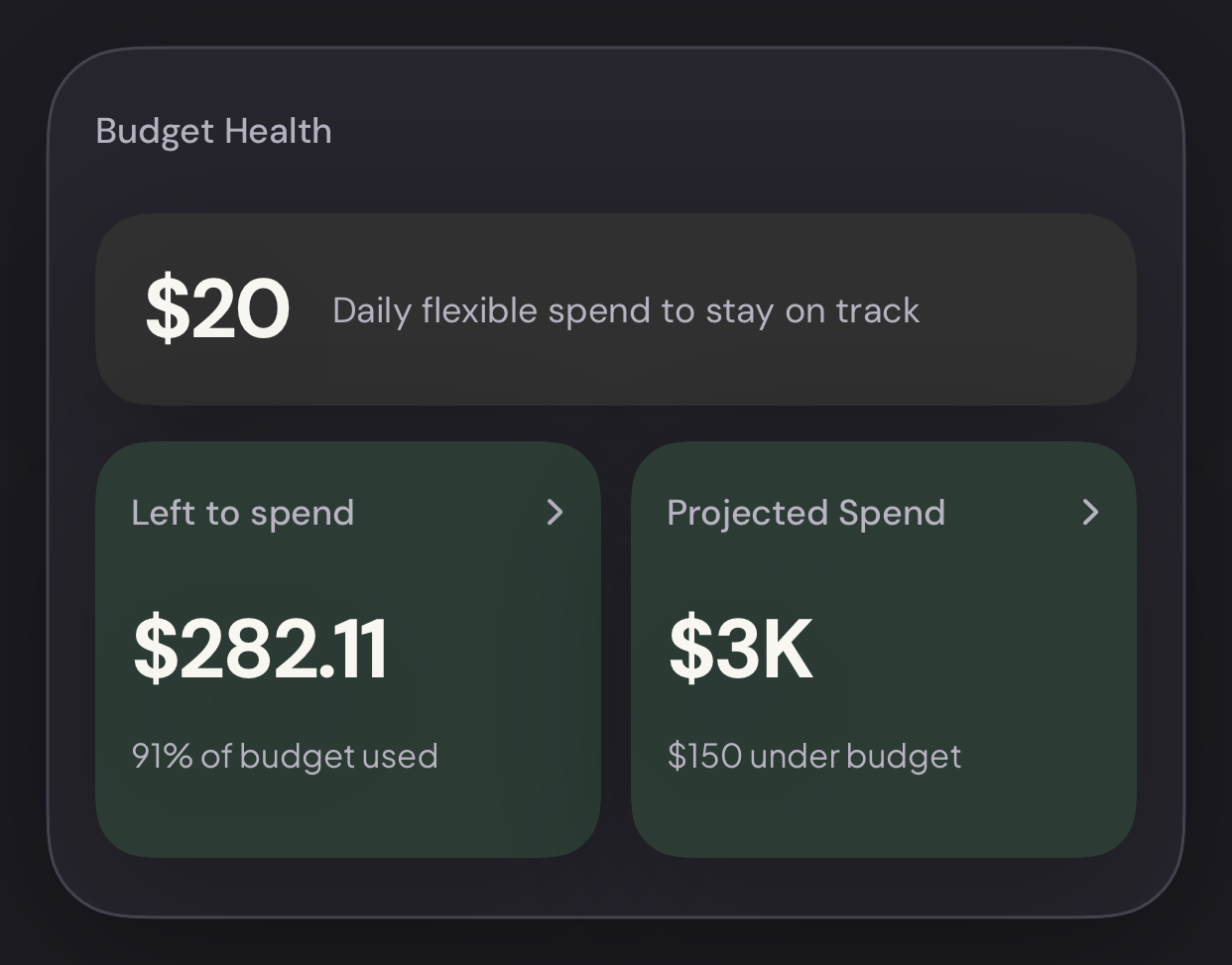Screen dimensions: 1232x965
Task: Click the 91% of budget used text
Action: pos(285,756)
